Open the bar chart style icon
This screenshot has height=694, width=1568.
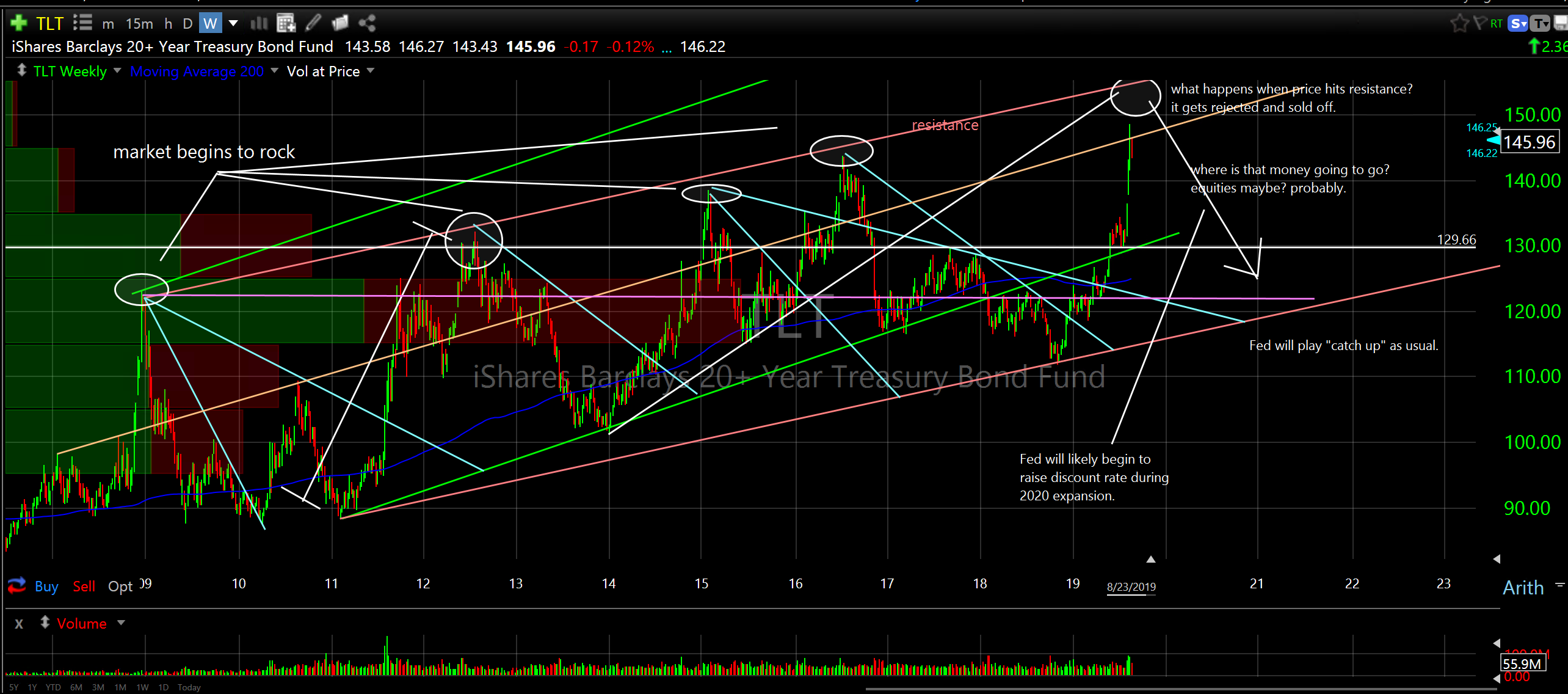click(259, 23)
